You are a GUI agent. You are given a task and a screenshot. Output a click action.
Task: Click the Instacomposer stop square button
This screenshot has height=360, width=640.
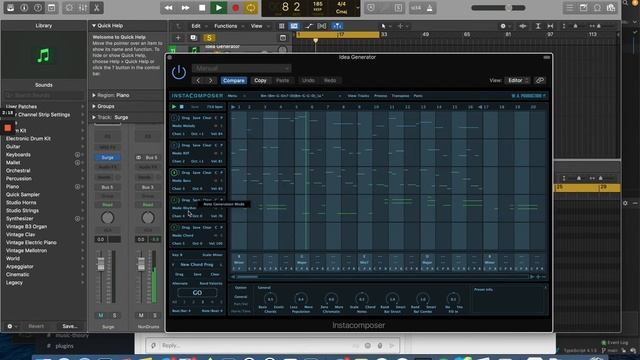pos(182,107)
